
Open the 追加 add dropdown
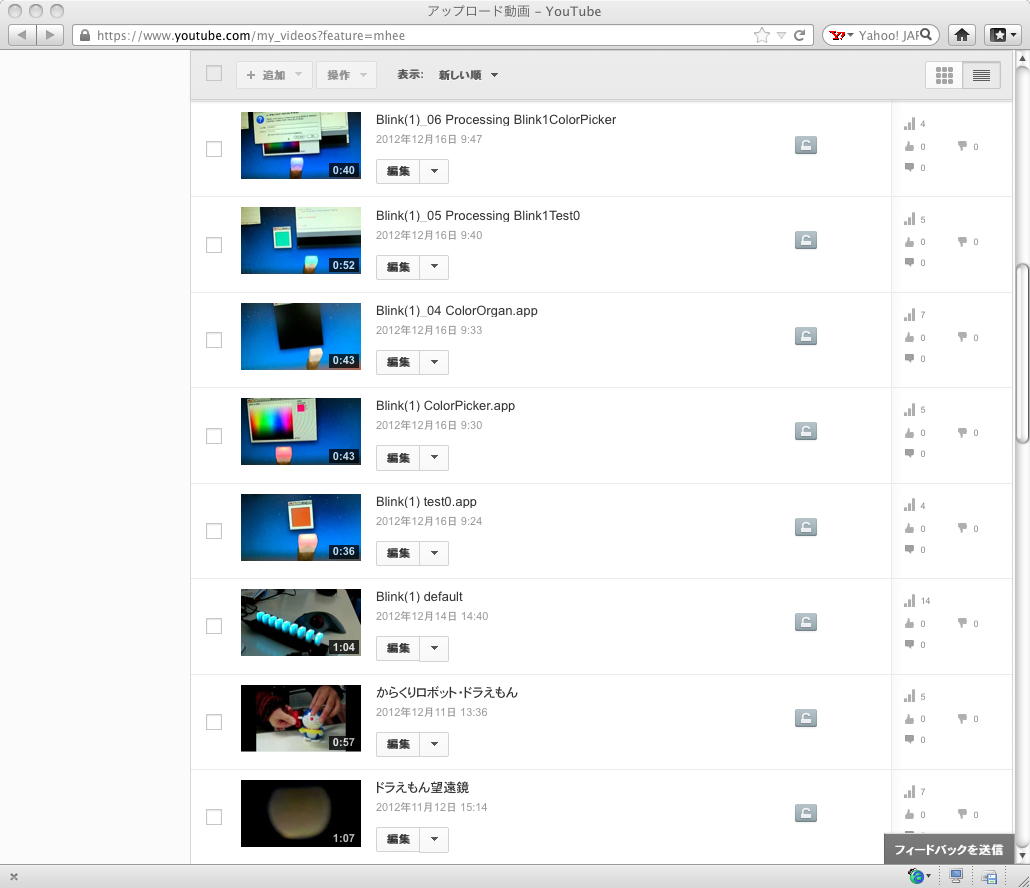tap(273, 75)
